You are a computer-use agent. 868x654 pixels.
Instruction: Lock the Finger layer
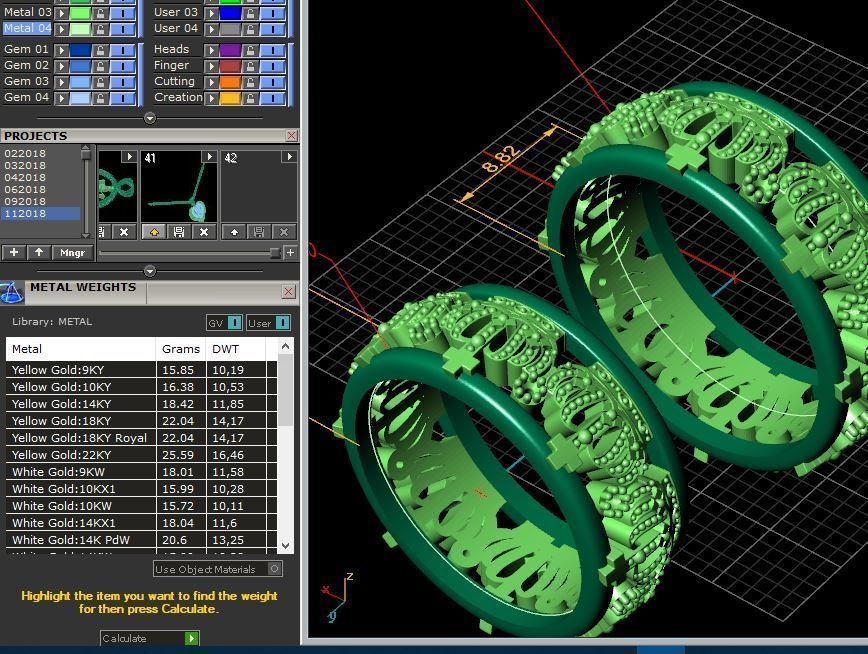[x=250, y=66]
